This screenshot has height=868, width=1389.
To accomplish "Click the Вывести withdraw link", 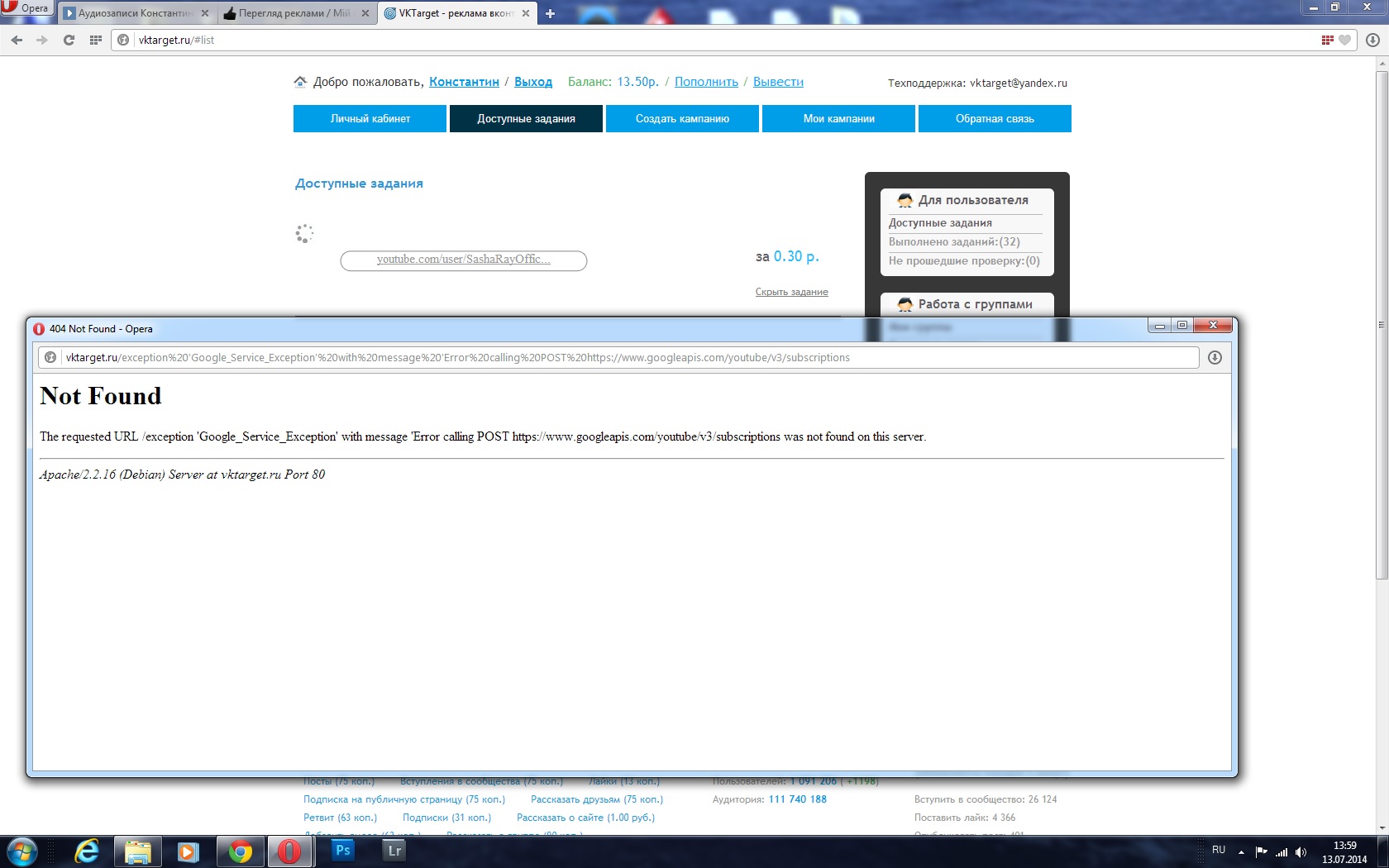I will tap(778, 82).
